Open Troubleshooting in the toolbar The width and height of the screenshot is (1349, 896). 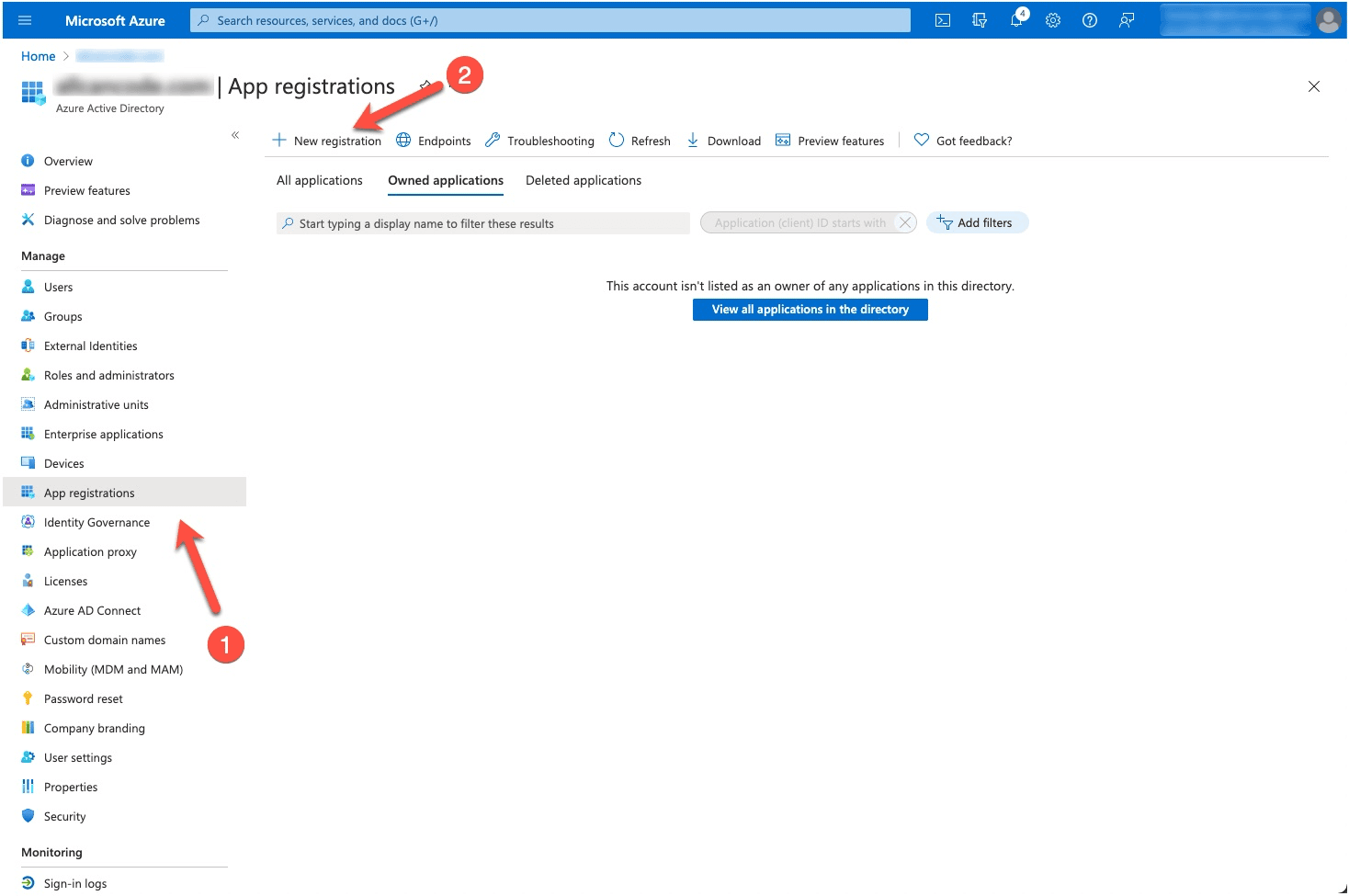coord(539,141)
